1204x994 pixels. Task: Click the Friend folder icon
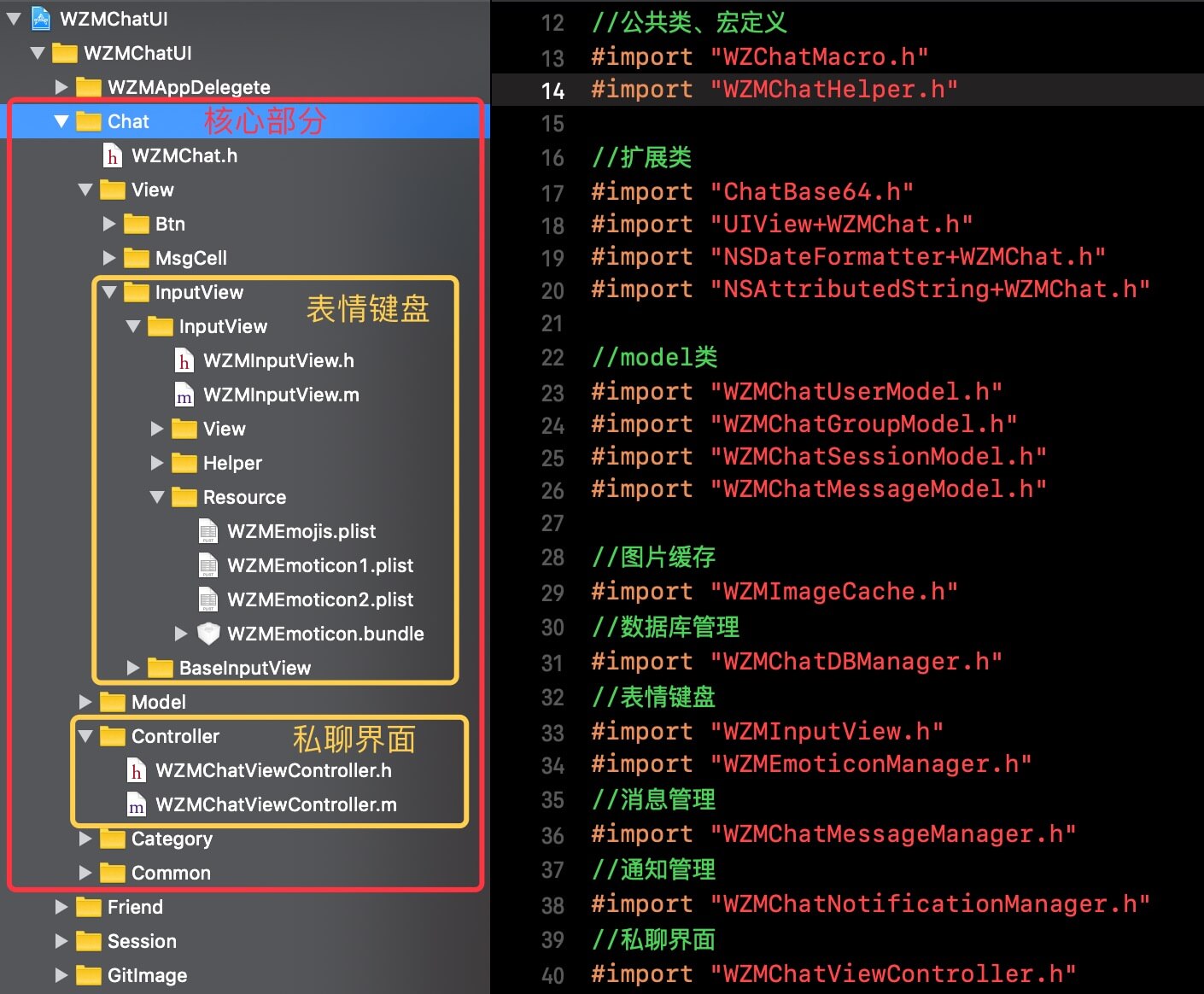click(x=89, y=907)
